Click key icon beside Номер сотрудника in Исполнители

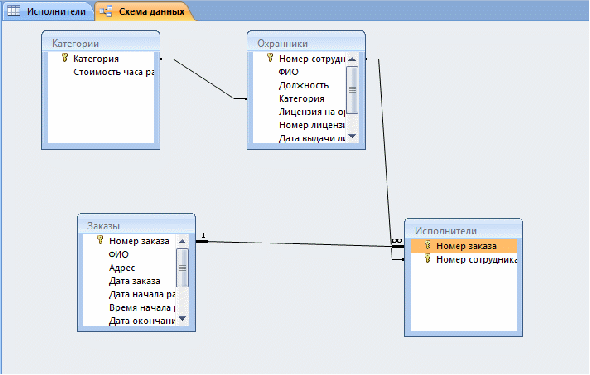point(427,258)
